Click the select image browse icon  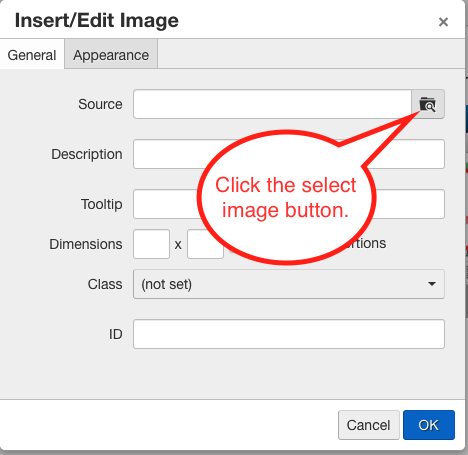428,104
